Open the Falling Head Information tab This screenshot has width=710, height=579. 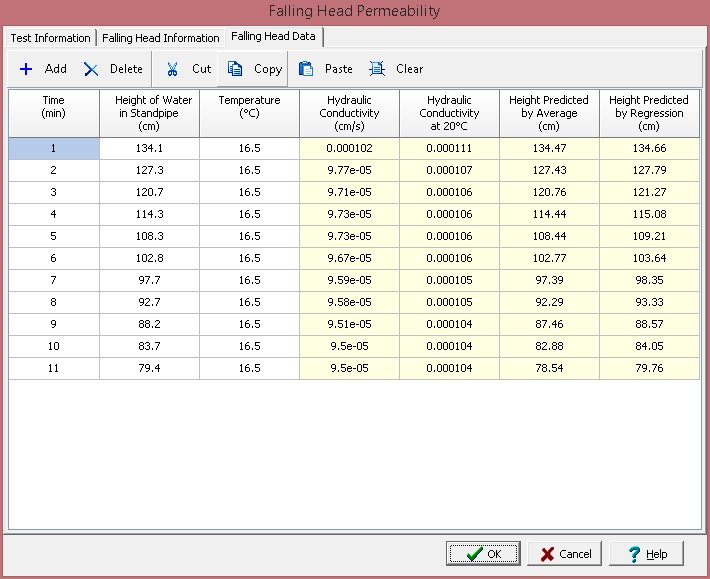[161, 38]
